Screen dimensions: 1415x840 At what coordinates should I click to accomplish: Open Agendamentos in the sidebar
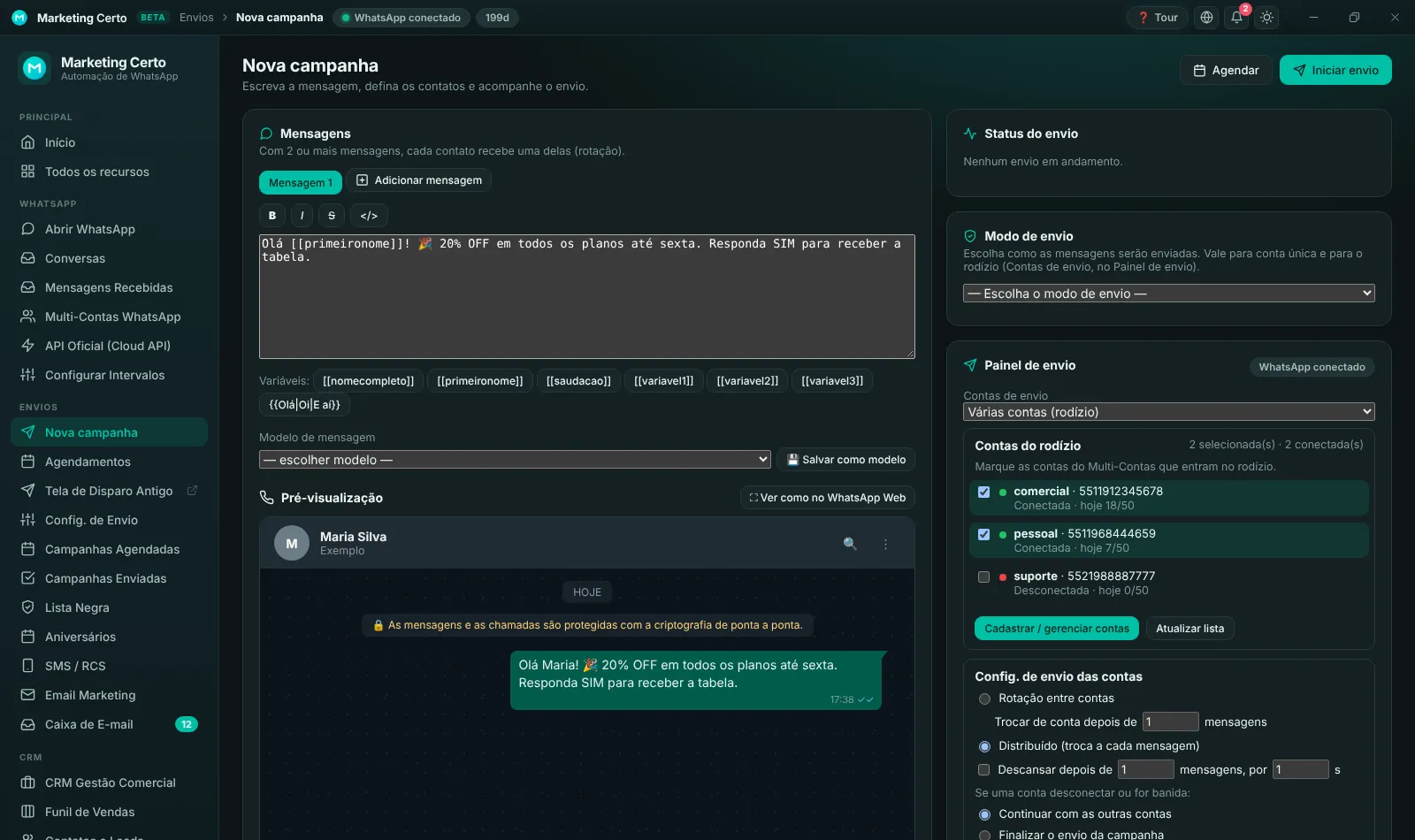(x=109, y=462)
